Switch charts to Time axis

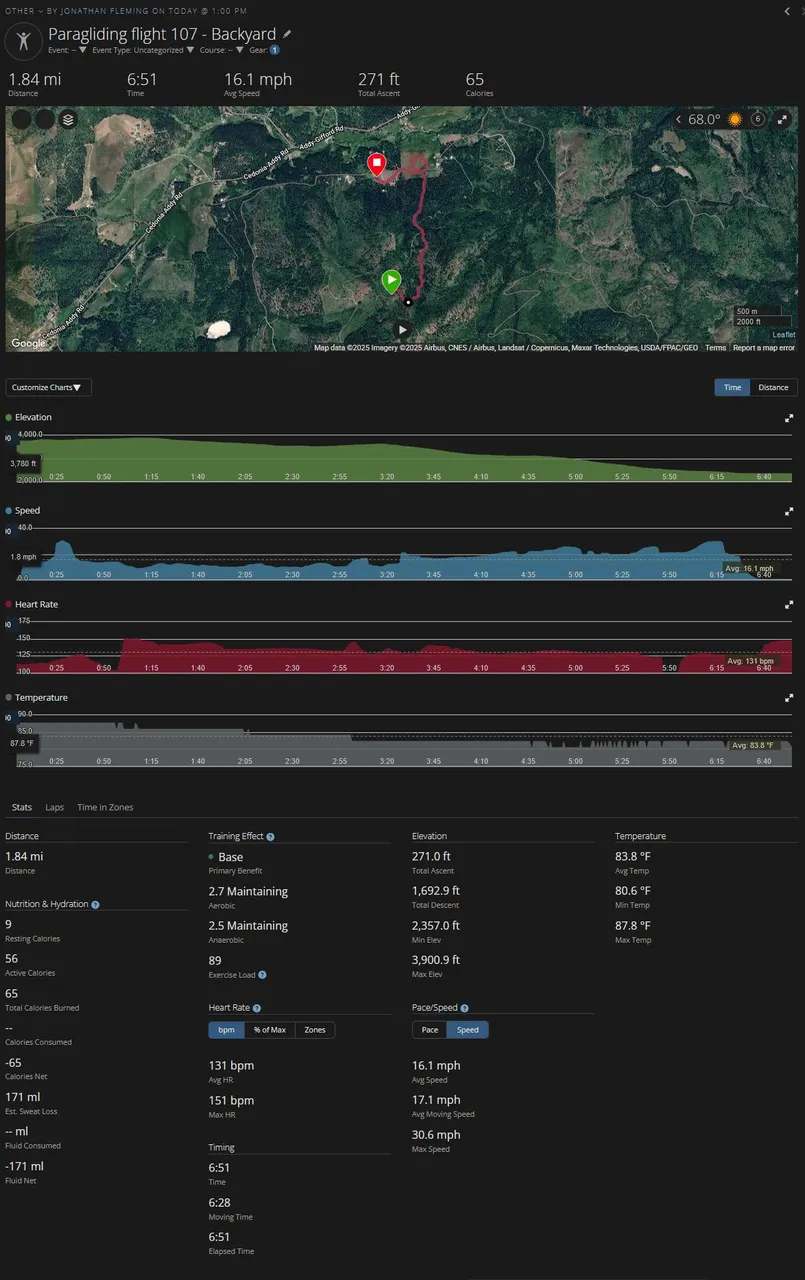(x=733, y=387)
